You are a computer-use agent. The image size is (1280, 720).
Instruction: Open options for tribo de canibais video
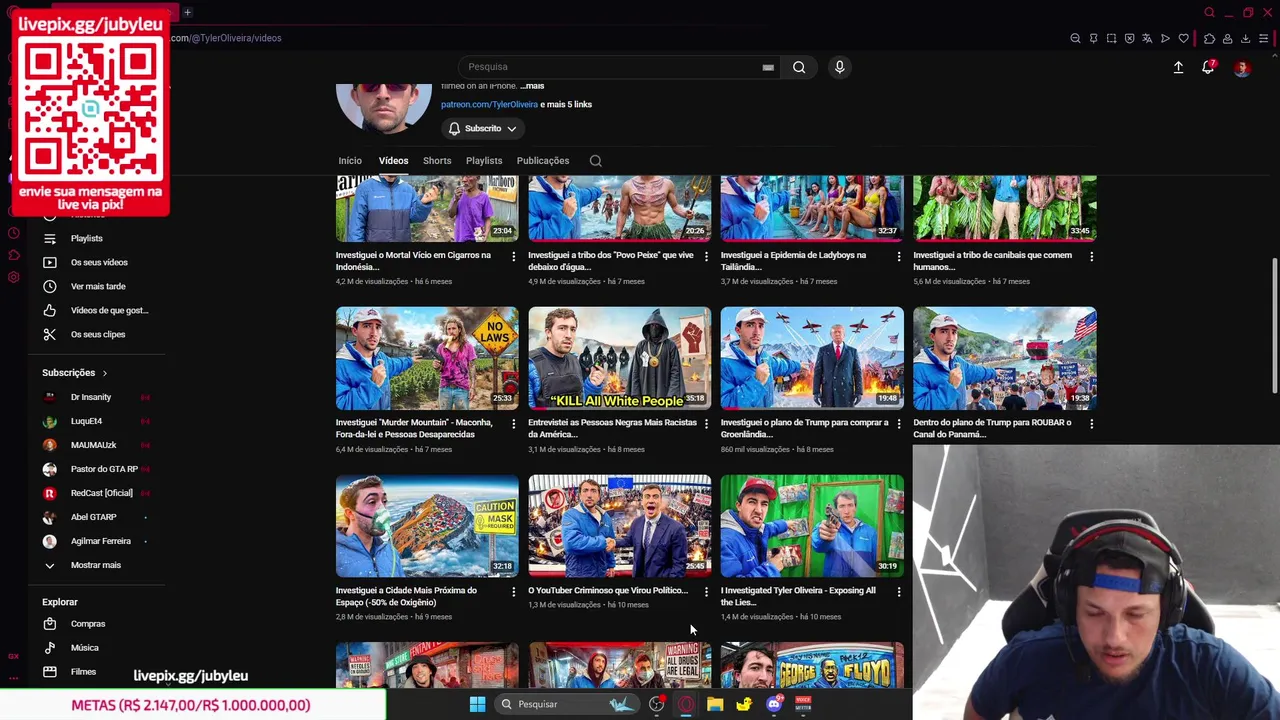(1091, 257)
